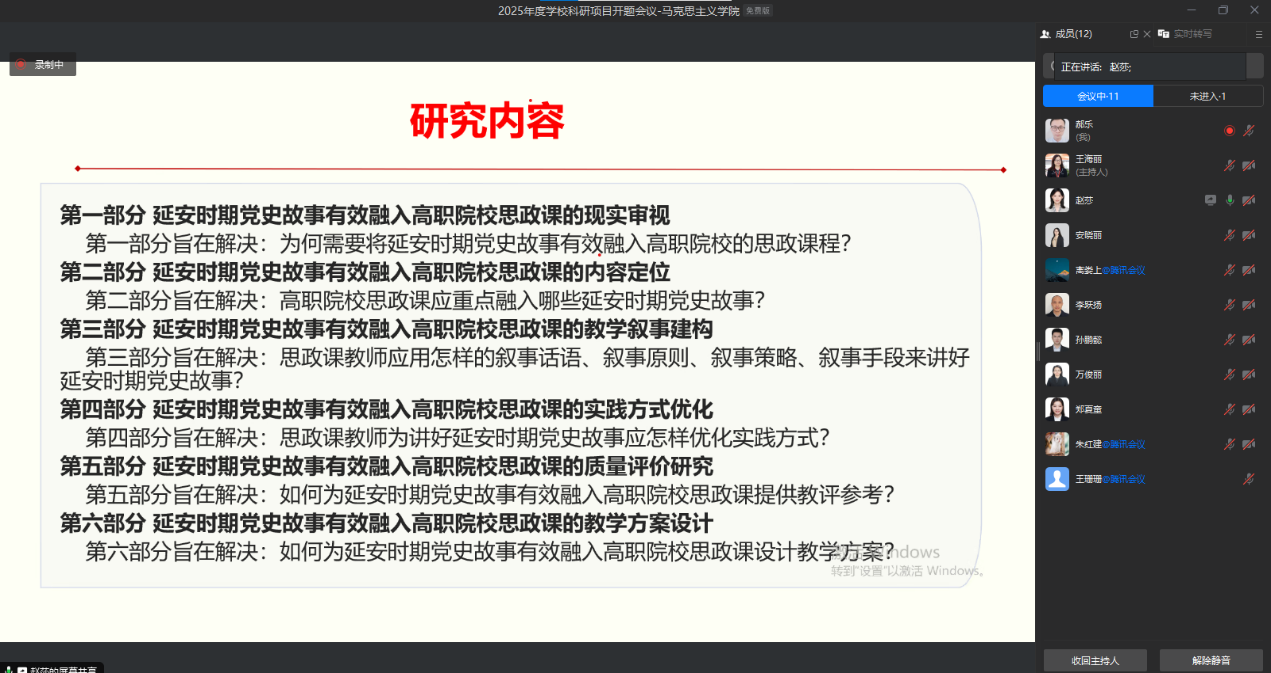Click the member search field
Image resolution: width=1271 pixels, height=673 pixels.
pos(1150,66)
